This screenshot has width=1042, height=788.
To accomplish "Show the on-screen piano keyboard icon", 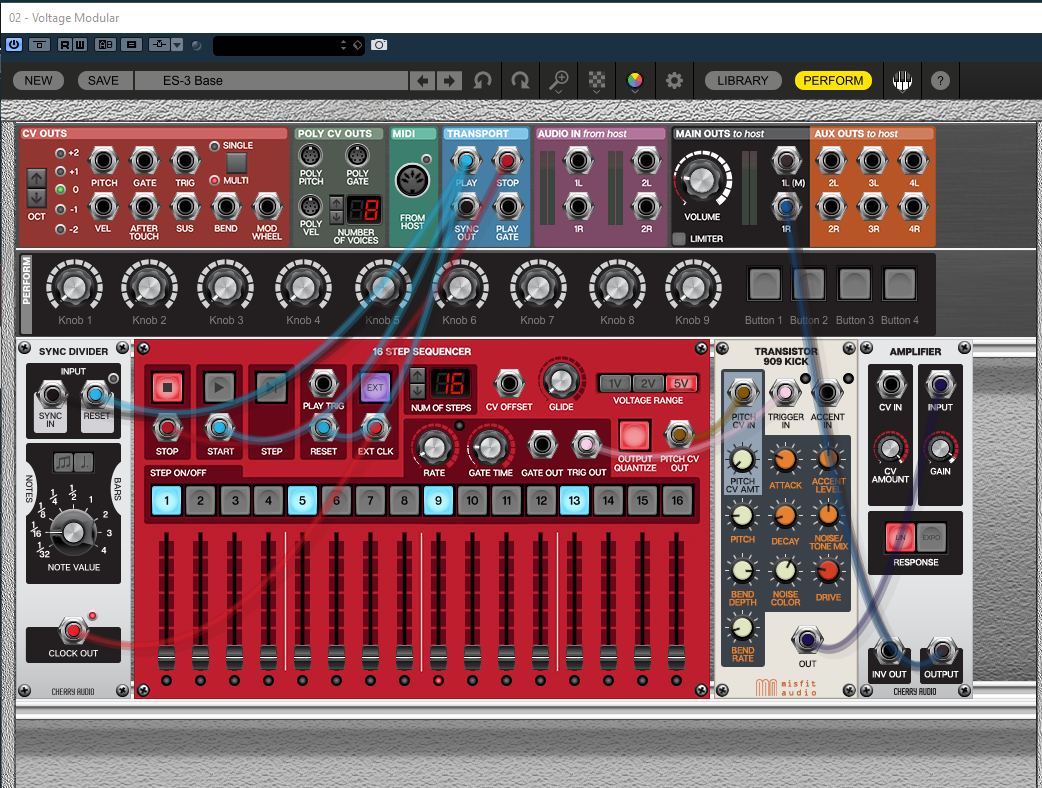I will pos(902,81).
